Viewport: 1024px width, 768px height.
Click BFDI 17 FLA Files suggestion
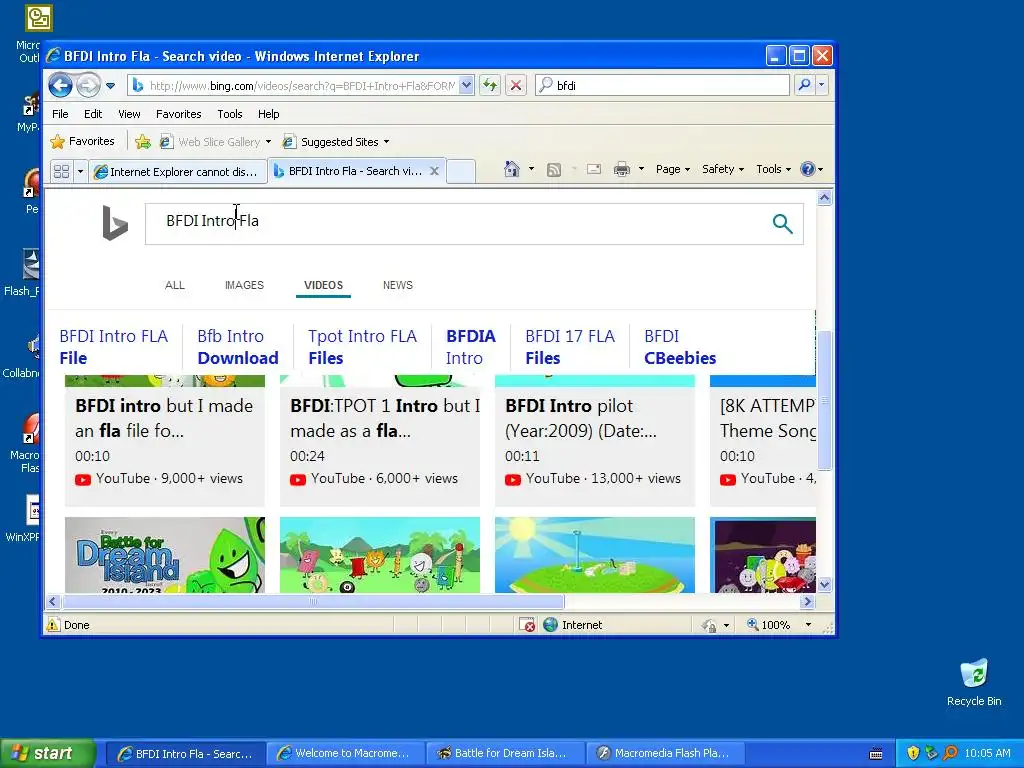tap(569, 347)
